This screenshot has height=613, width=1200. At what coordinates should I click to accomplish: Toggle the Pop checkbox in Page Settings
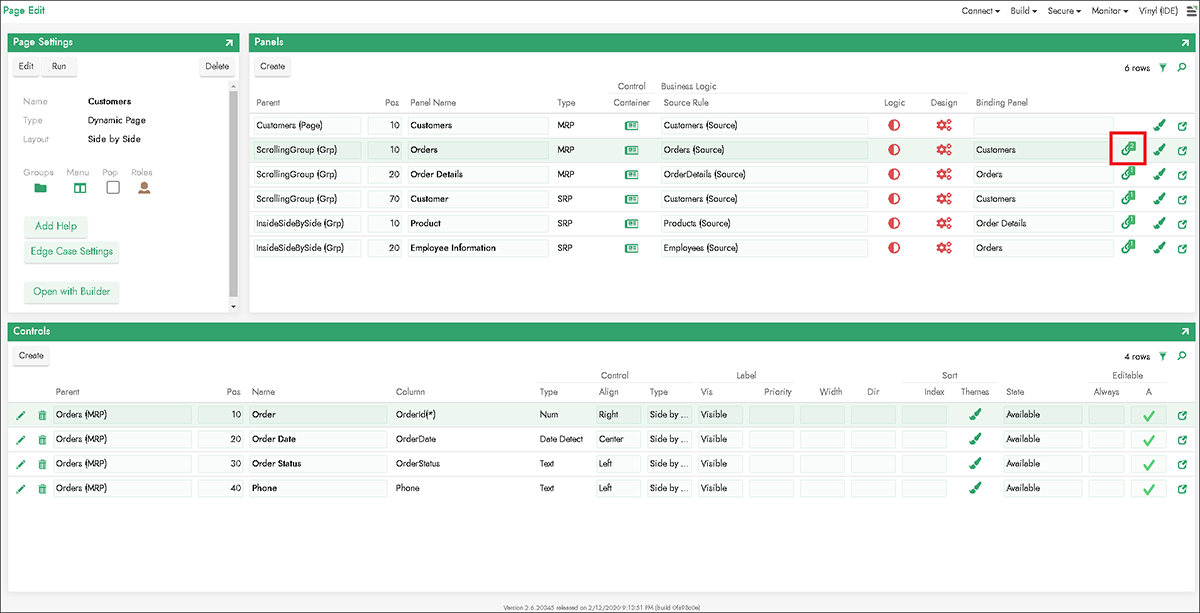pos(112,187)
